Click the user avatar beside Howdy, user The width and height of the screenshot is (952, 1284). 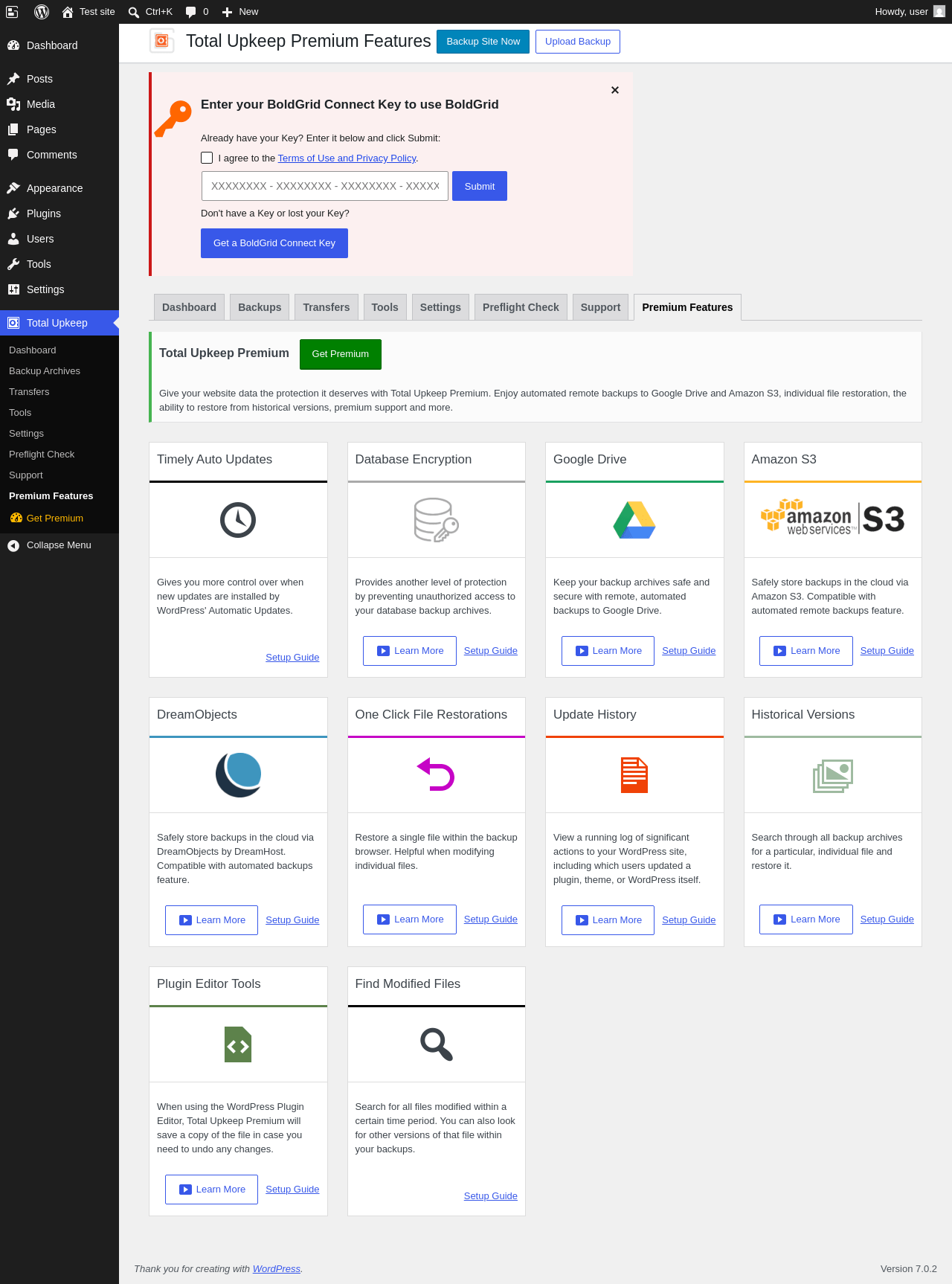939,11
